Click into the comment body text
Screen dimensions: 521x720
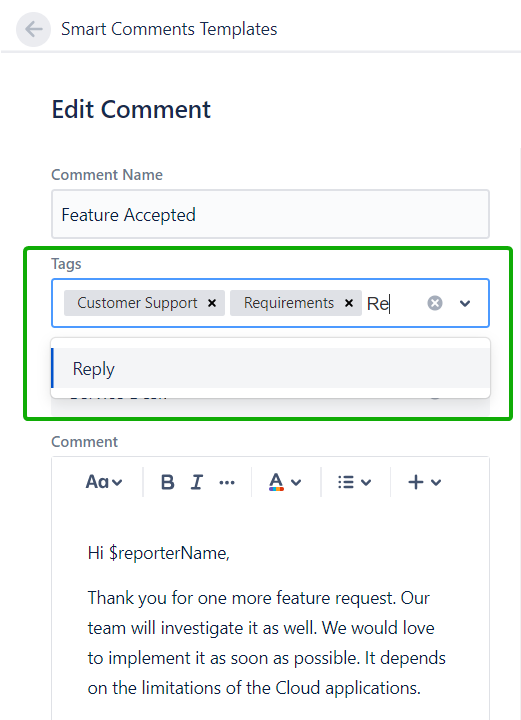pos(266,620)
